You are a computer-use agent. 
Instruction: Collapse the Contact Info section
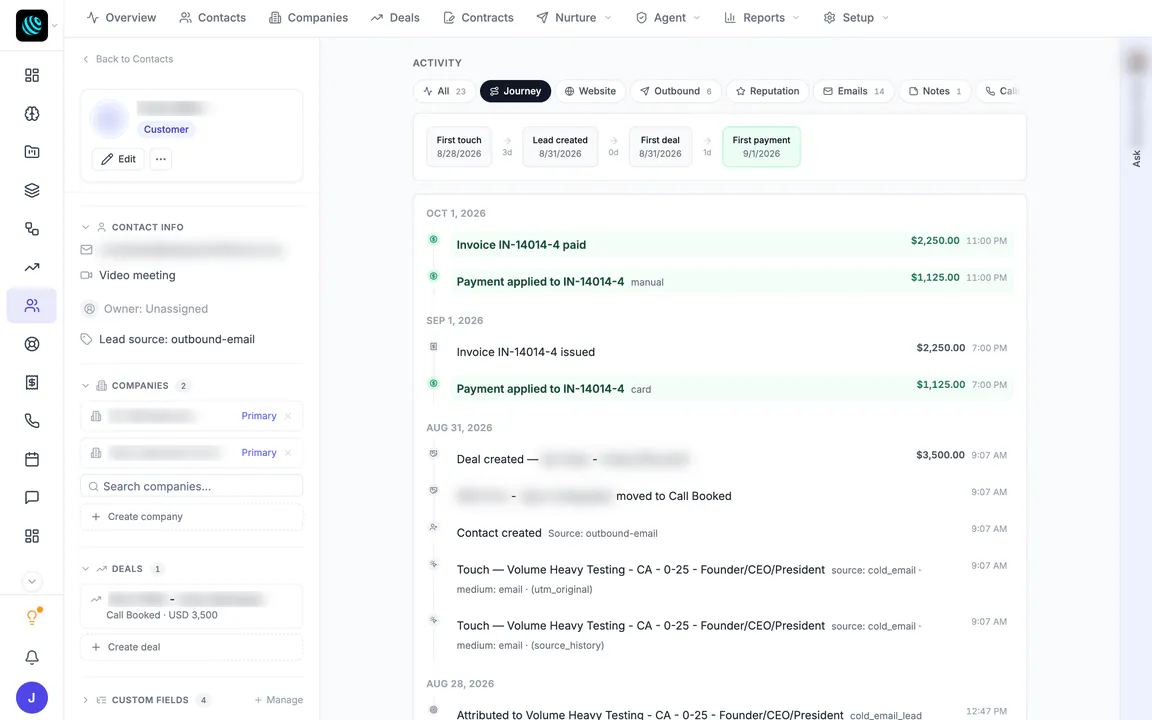point(85,227)
